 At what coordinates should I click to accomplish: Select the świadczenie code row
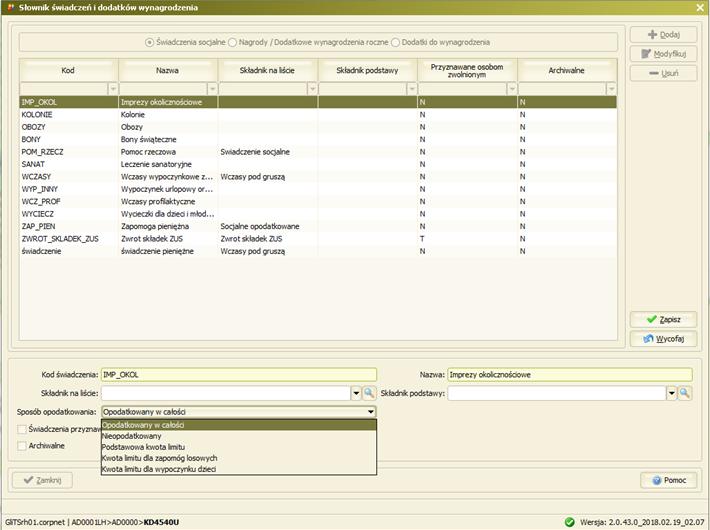pyautogui.click(x=318, y=251)
